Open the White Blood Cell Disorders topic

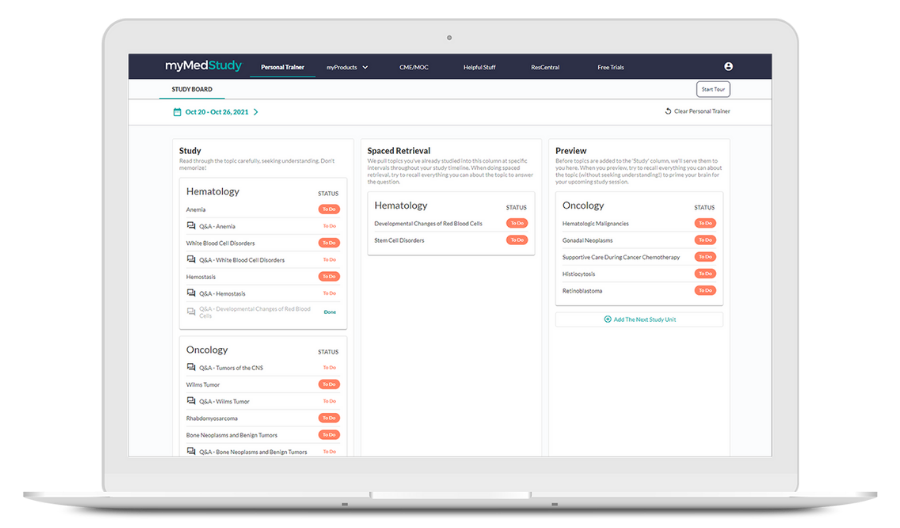pos(220,243)
